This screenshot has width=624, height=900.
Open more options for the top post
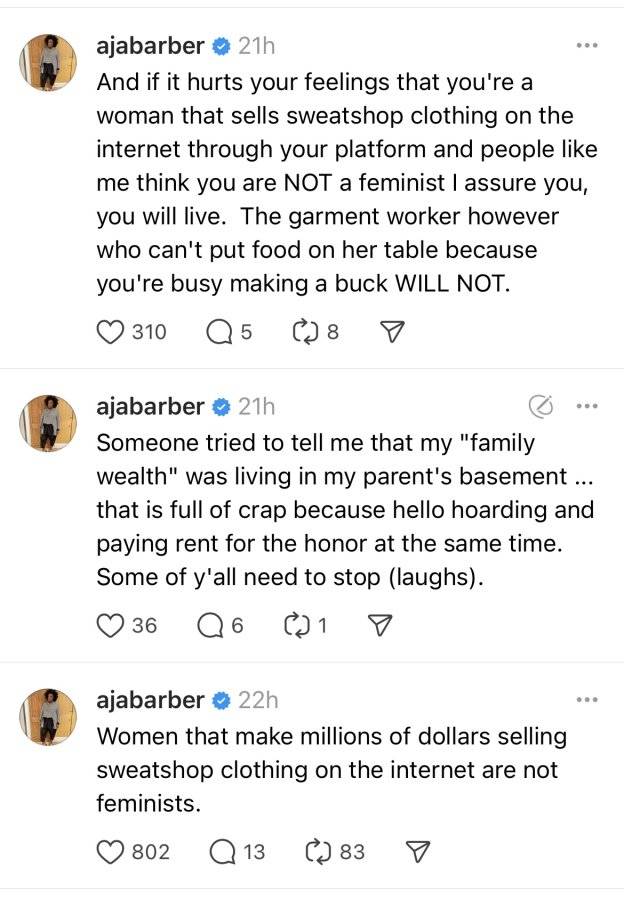tap(587, 45)
